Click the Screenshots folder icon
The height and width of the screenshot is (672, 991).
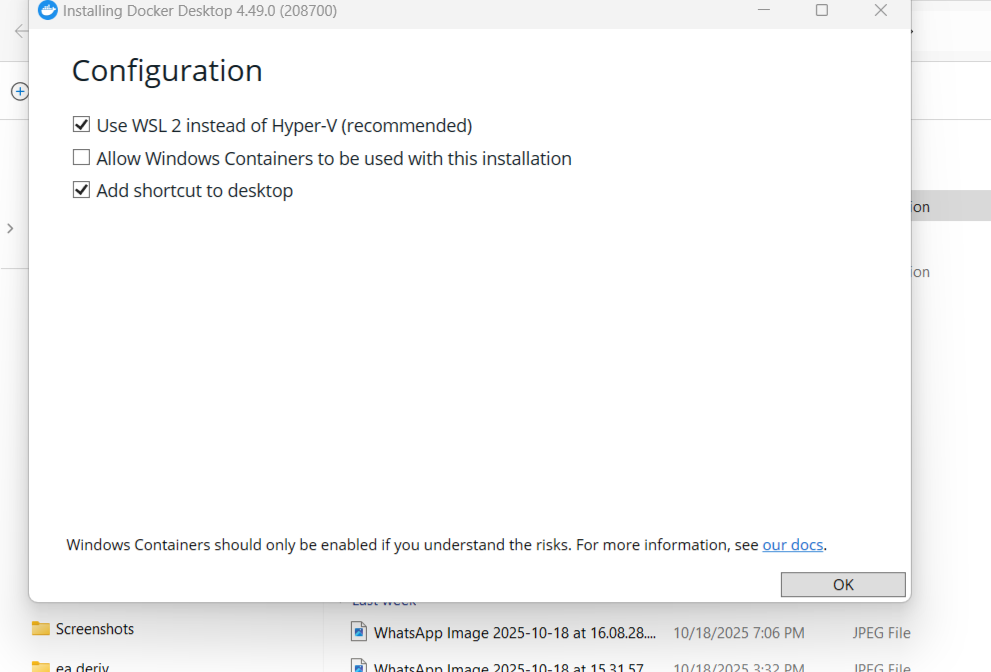click(41, 629)
